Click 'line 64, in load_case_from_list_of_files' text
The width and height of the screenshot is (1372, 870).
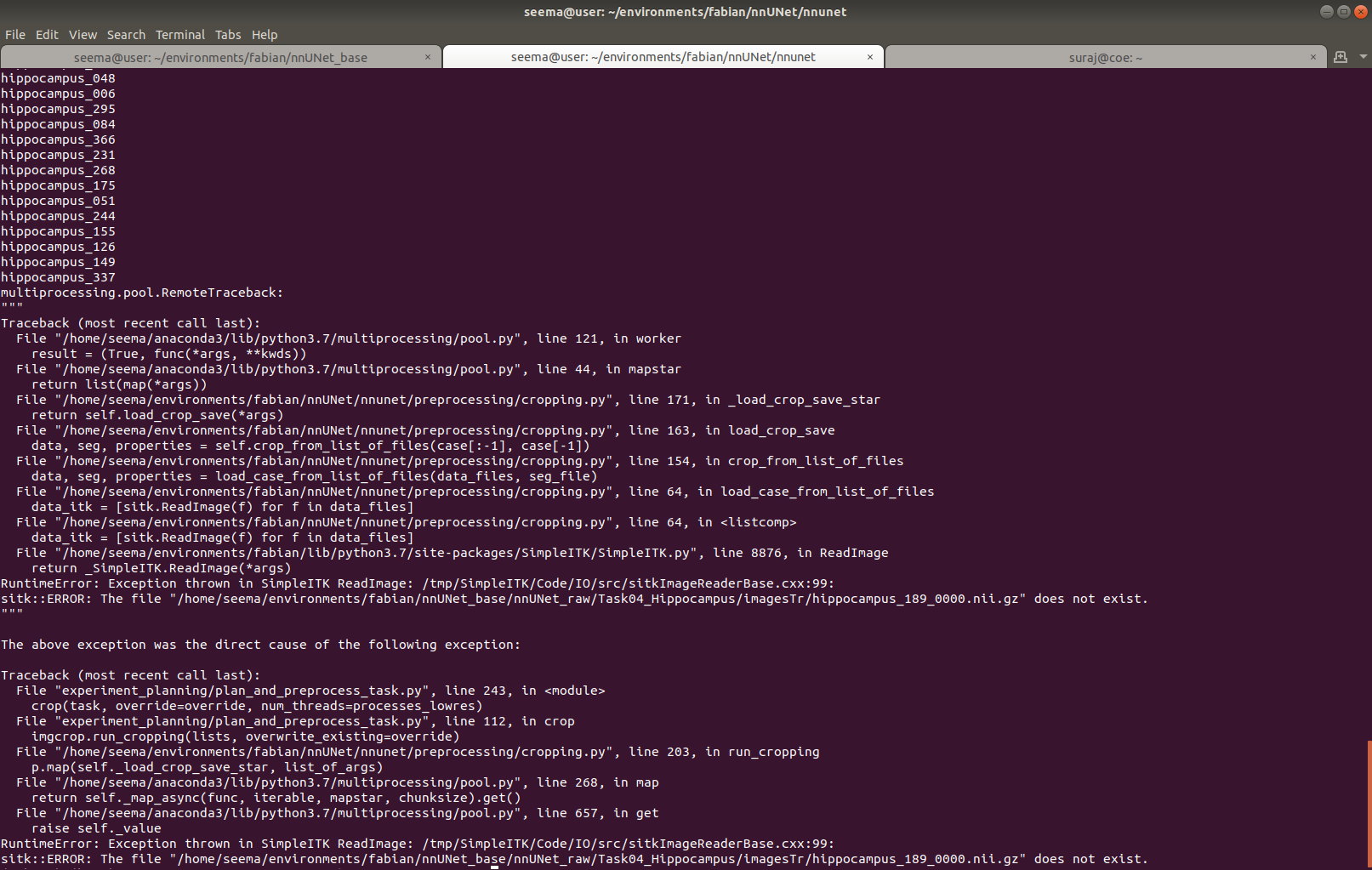coord(782,492)
